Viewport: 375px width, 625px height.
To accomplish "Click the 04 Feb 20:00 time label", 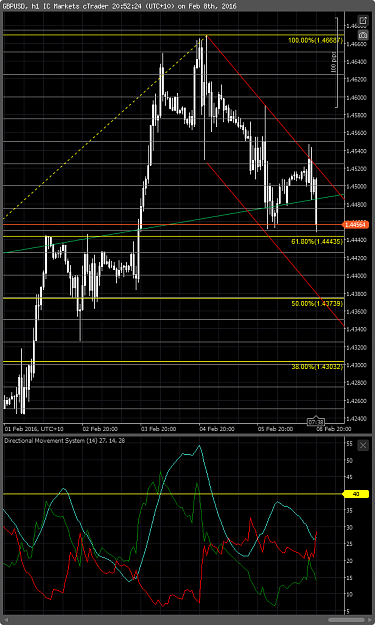I will (217, 429).
